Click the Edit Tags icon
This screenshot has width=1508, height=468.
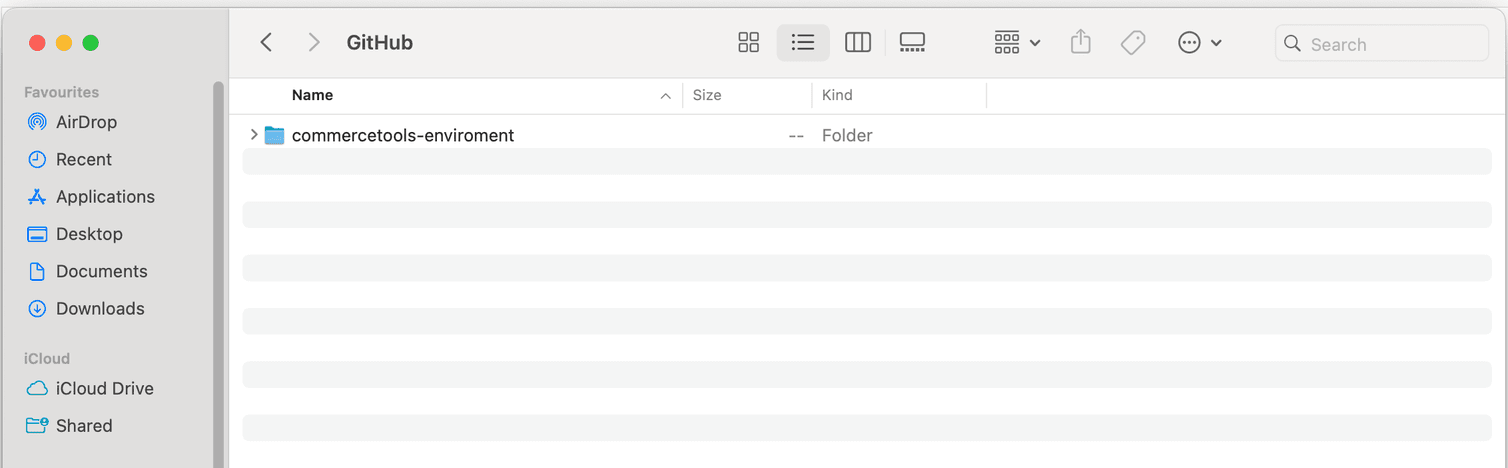tap(1133, 43)
